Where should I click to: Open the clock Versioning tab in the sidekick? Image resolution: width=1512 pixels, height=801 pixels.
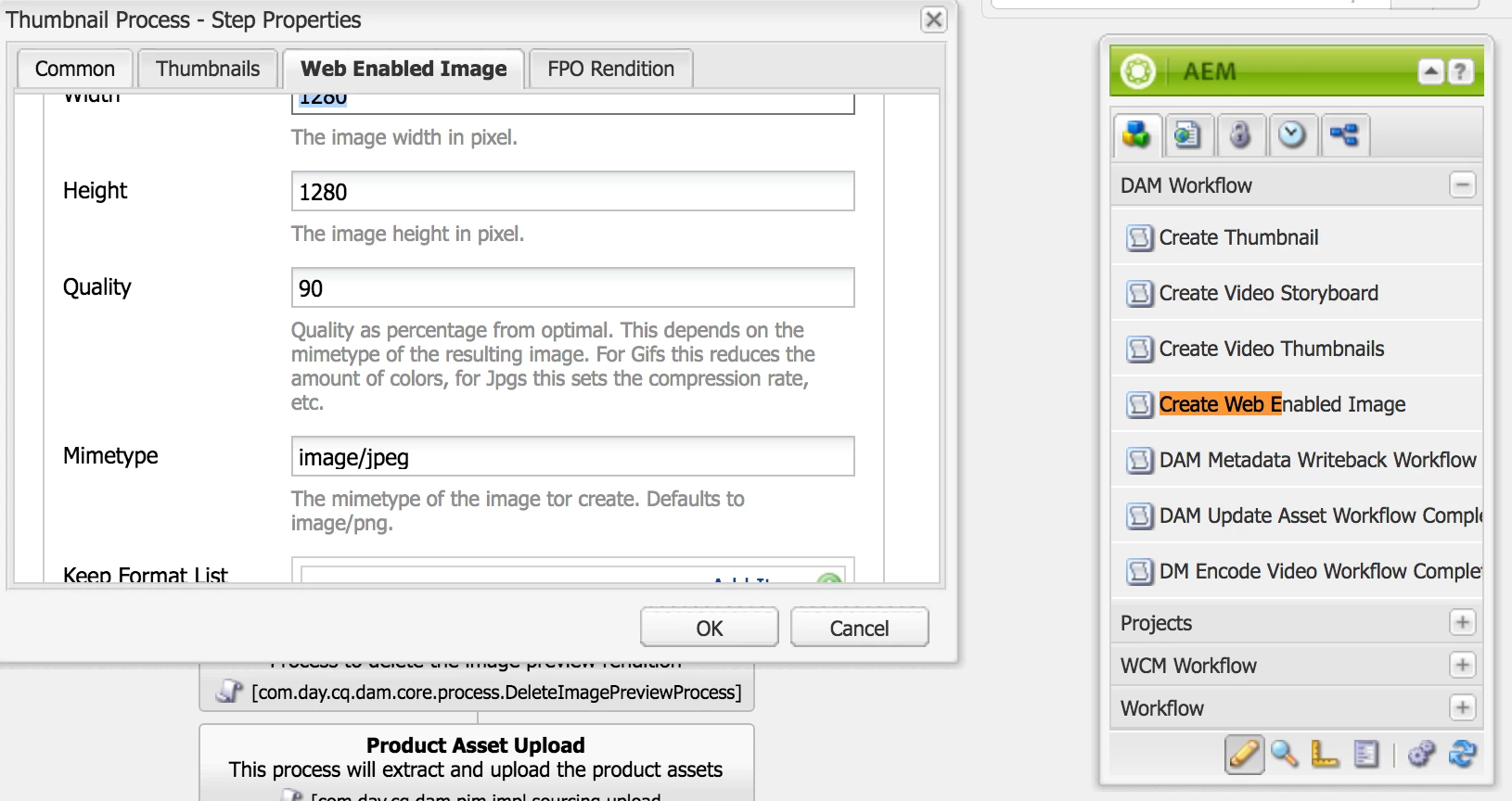(1292, 135)
